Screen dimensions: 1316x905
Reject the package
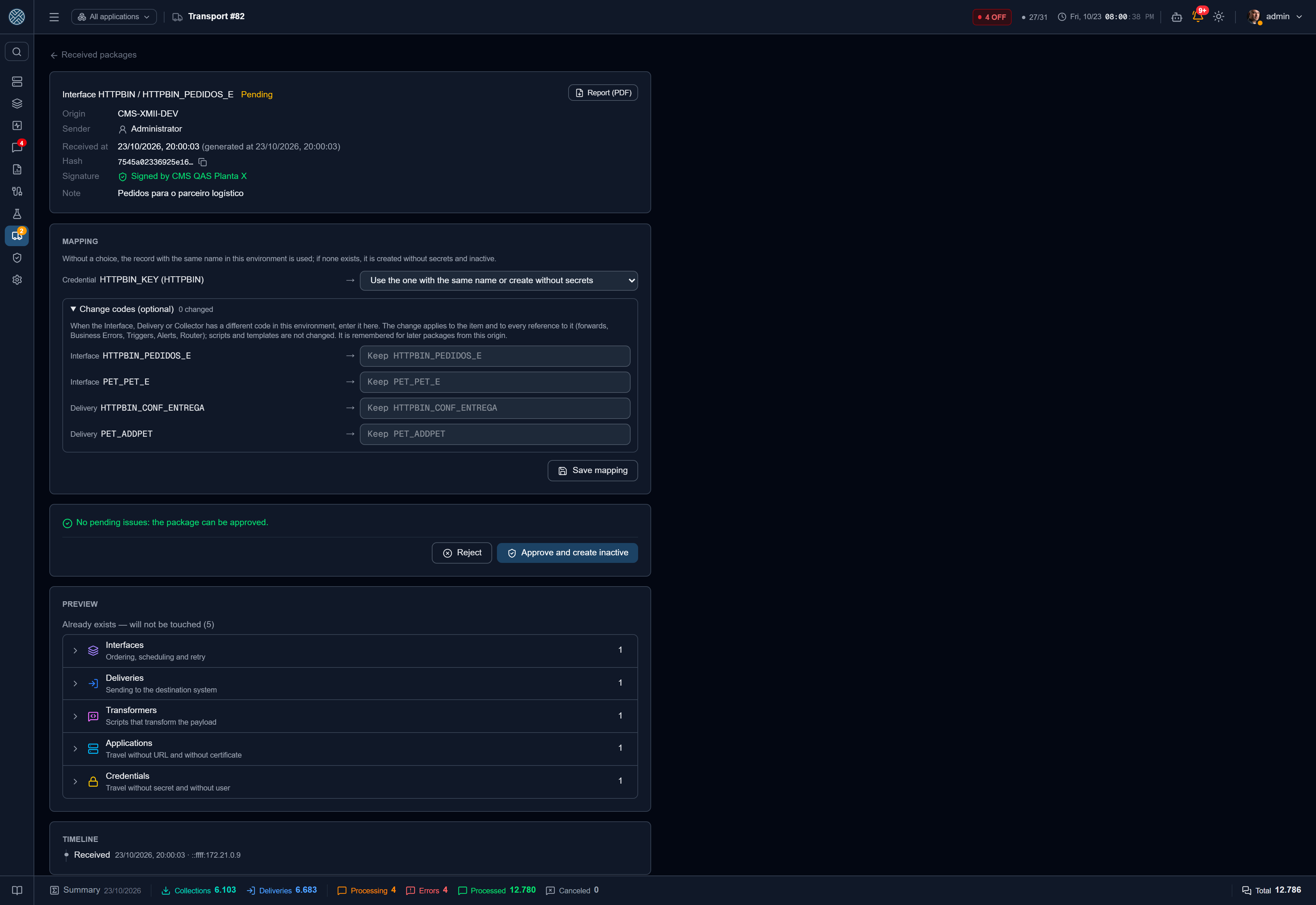tap(461, 553)
